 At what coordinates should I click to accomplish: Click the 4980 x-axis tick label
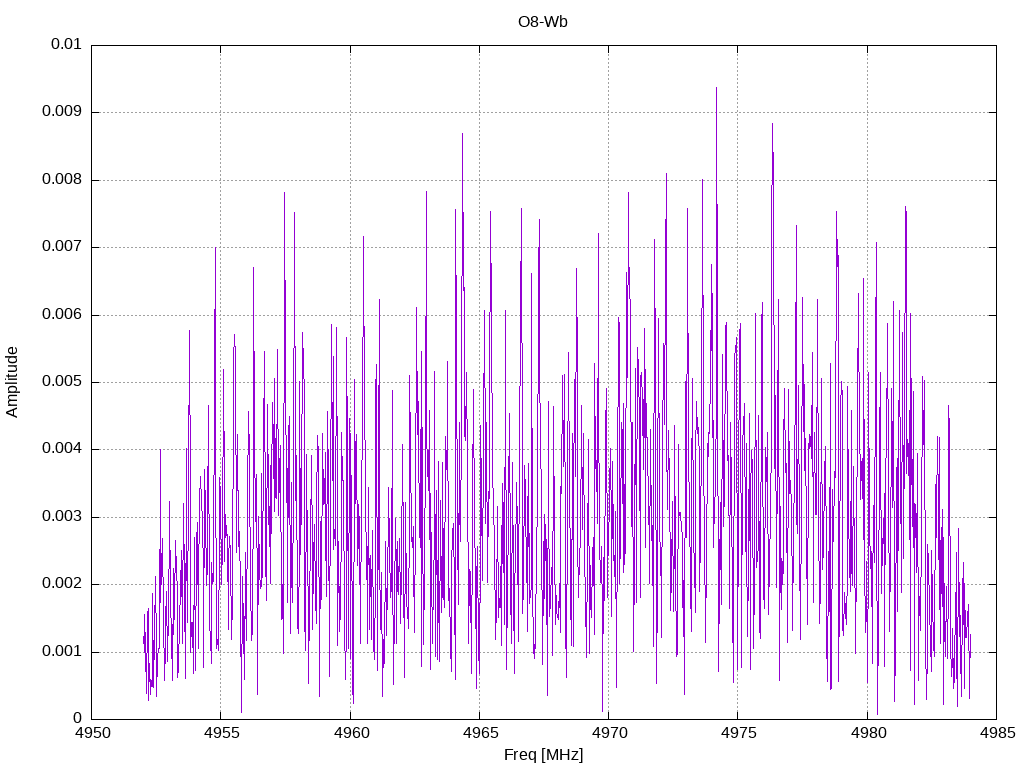(x=868, y=733)
